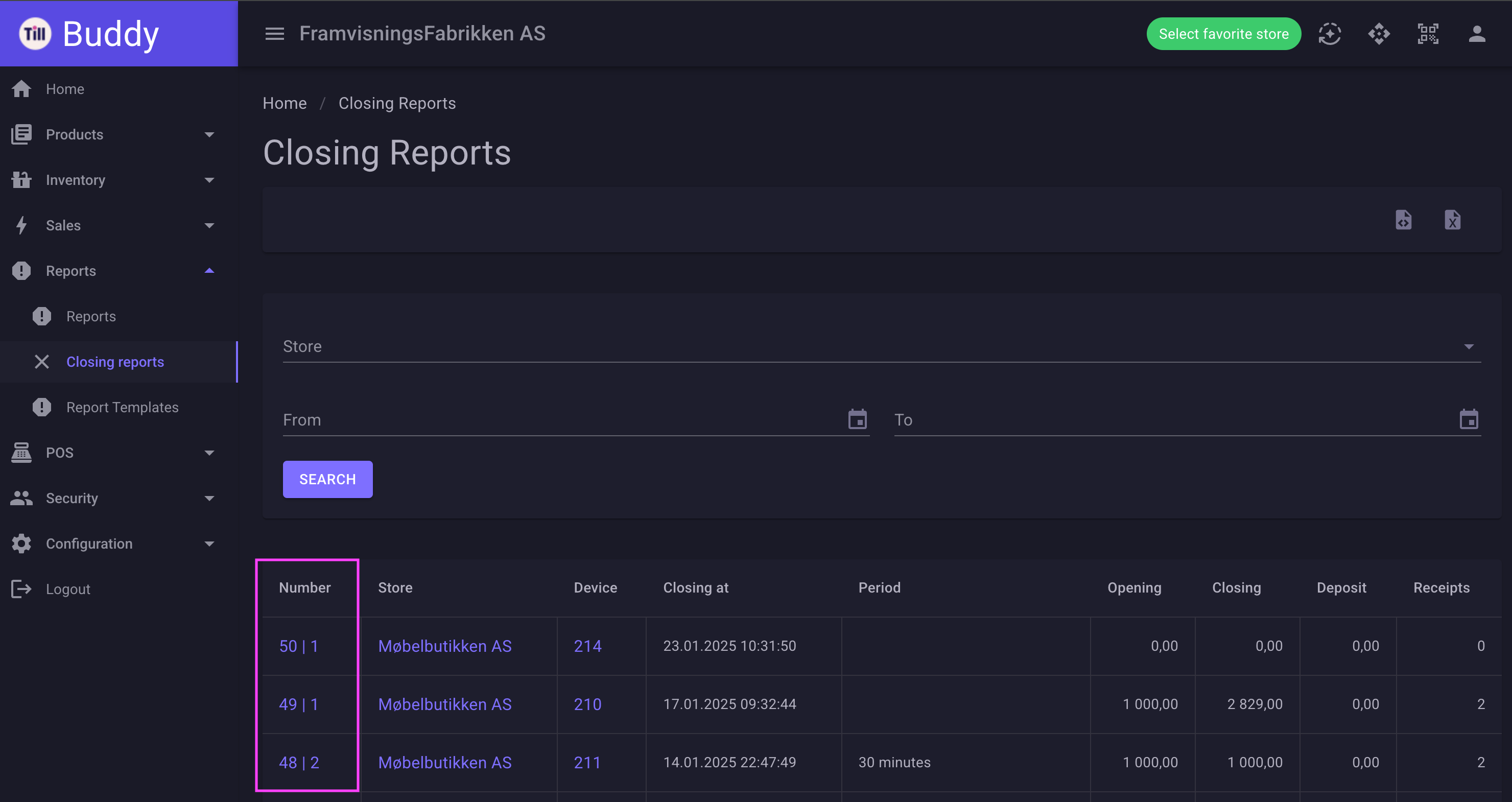
Task: Open the Store filter dropdown
Action: pyautogui.click(x=882, y=346)
